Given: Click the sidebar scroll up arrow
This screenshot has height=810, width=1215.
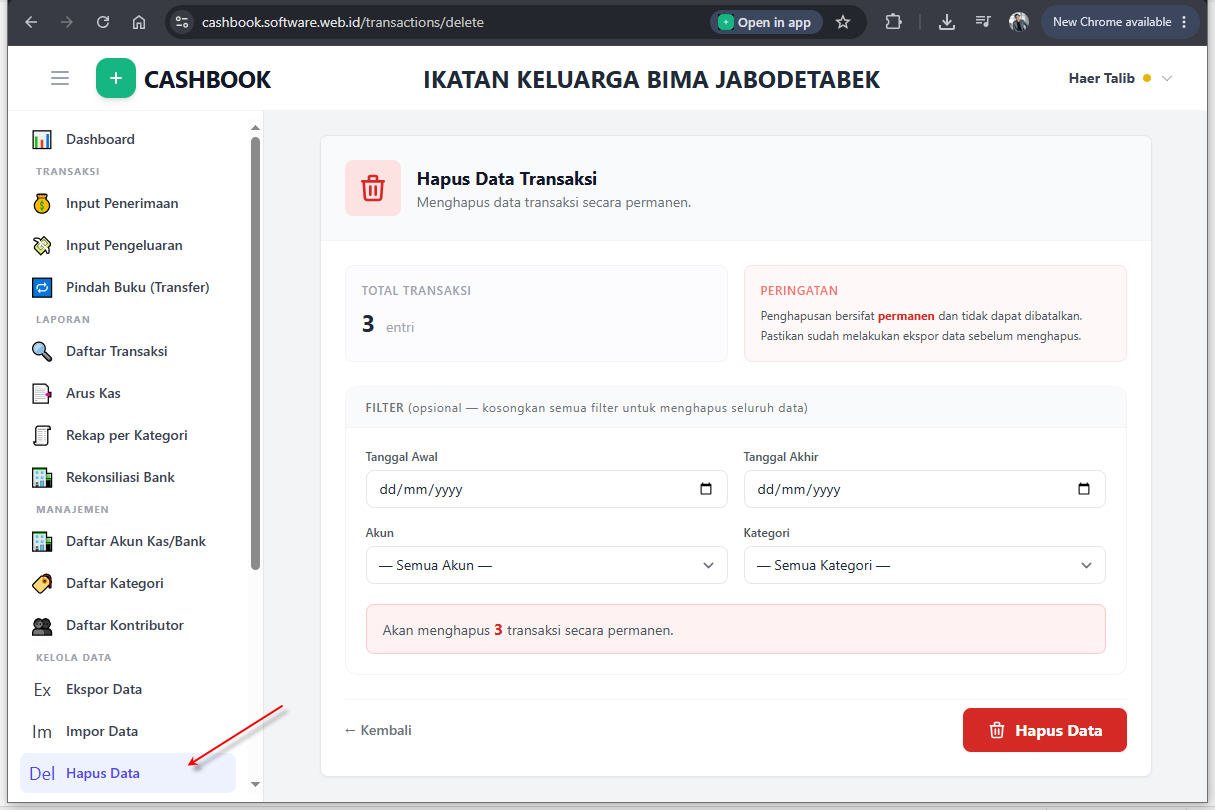Looking at the screenshot, I should click(x=255, y=128).
